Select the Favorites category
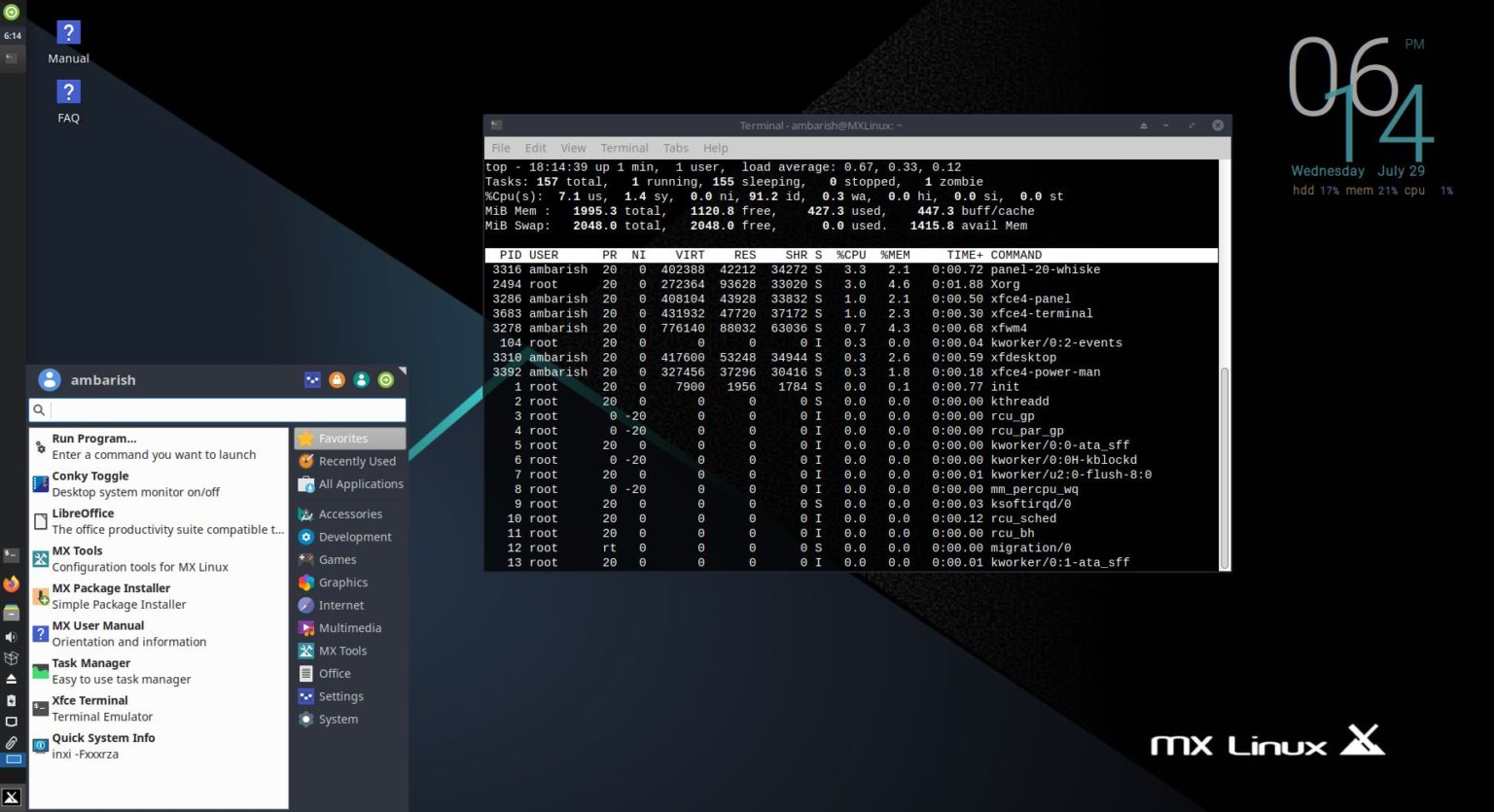 coord(350,439)
